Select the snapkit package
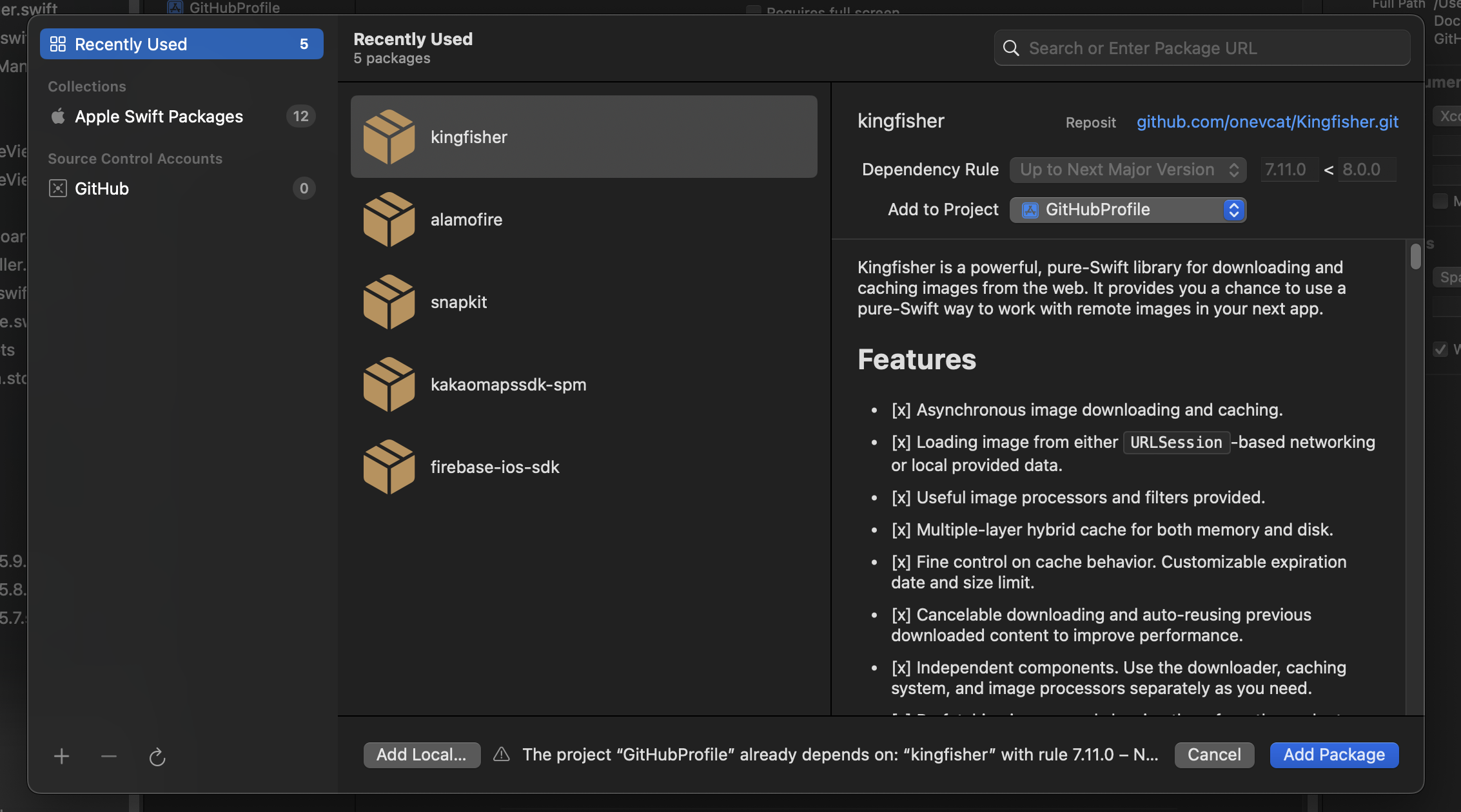1461x812 pixels. tap(584, 302)
